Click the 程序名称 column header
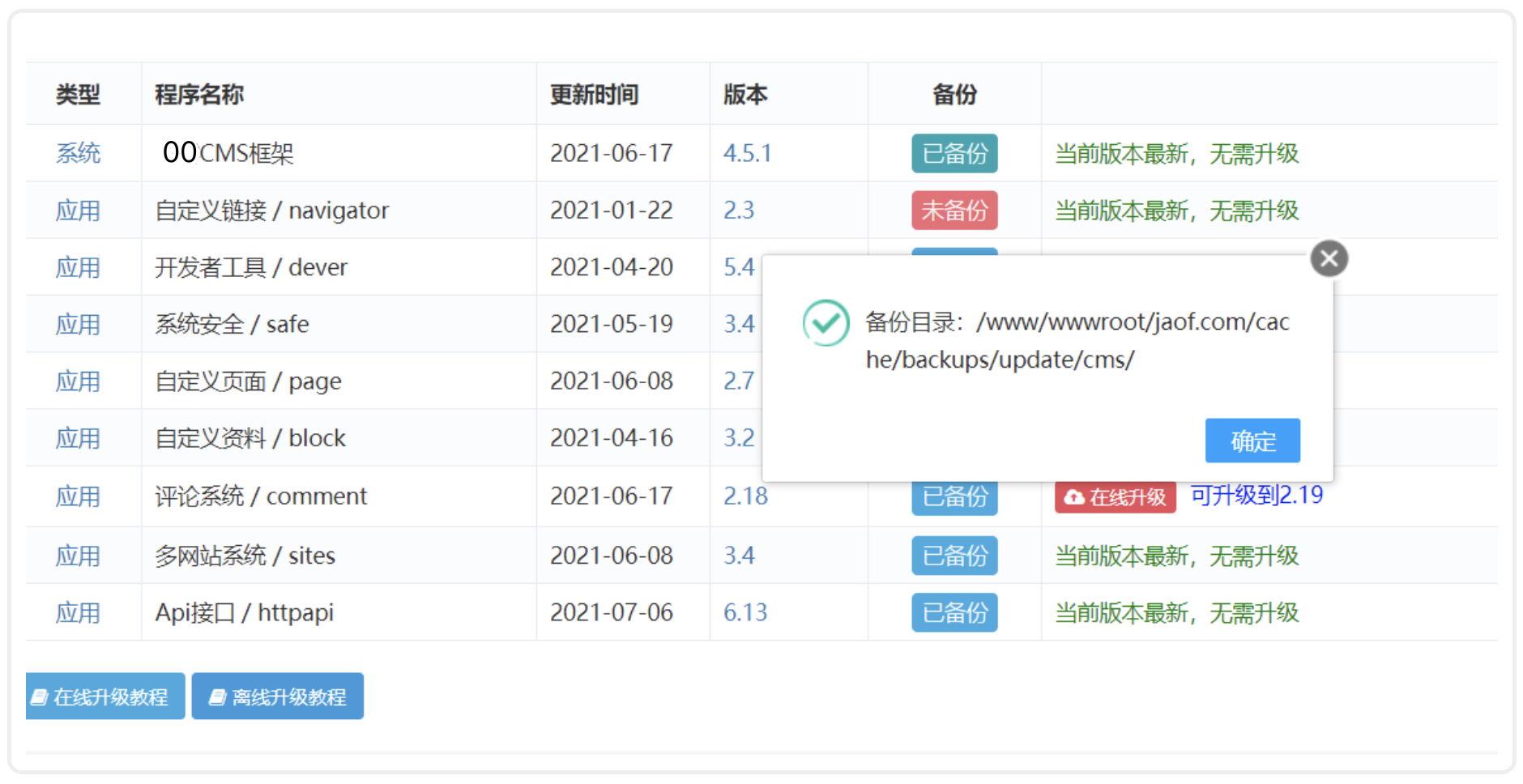 click(199, 94)
